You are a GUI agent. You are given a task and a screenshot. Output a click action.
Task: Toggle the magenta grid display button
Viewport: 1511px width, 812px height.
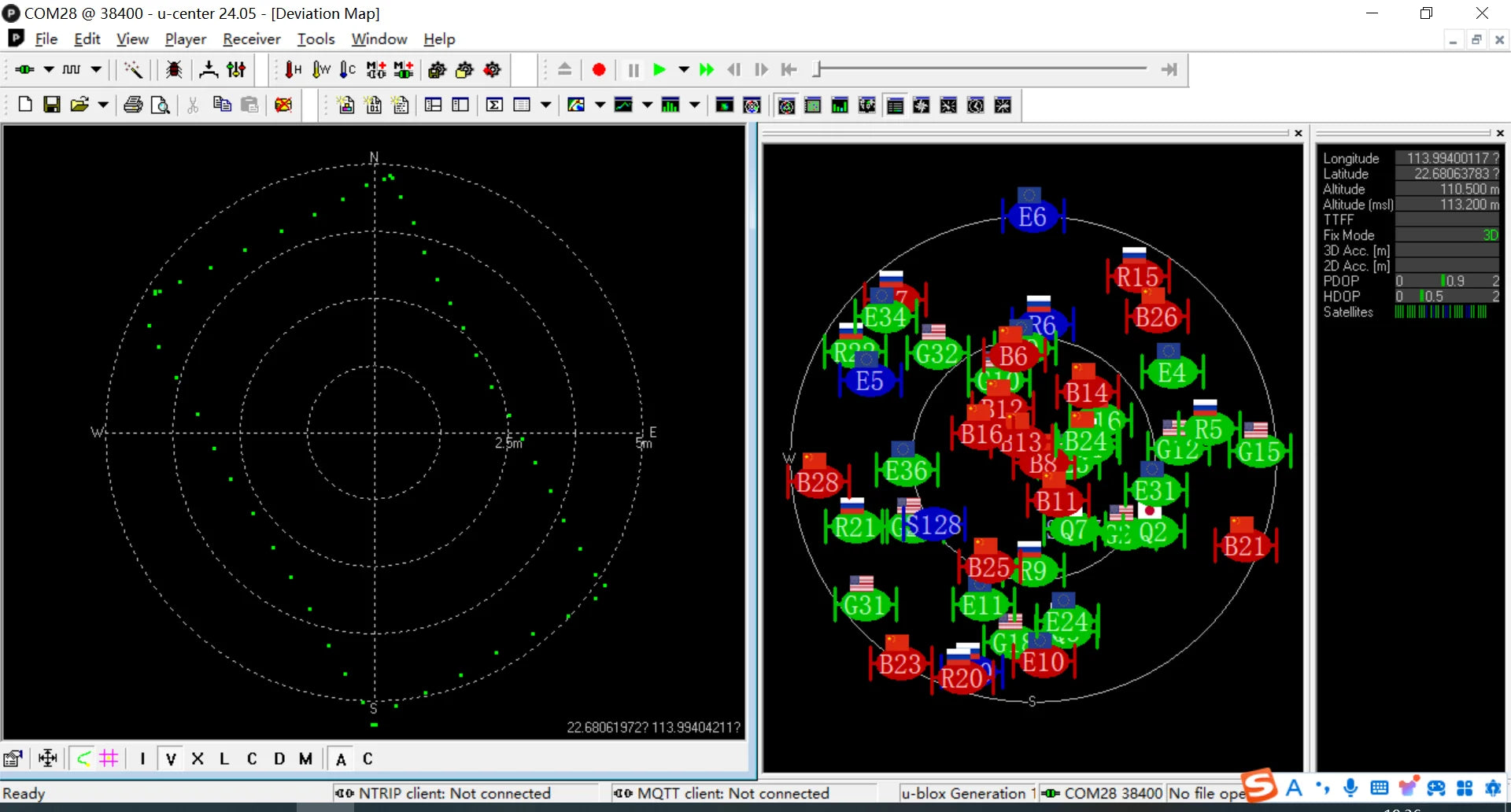click(x=109, y=758)
